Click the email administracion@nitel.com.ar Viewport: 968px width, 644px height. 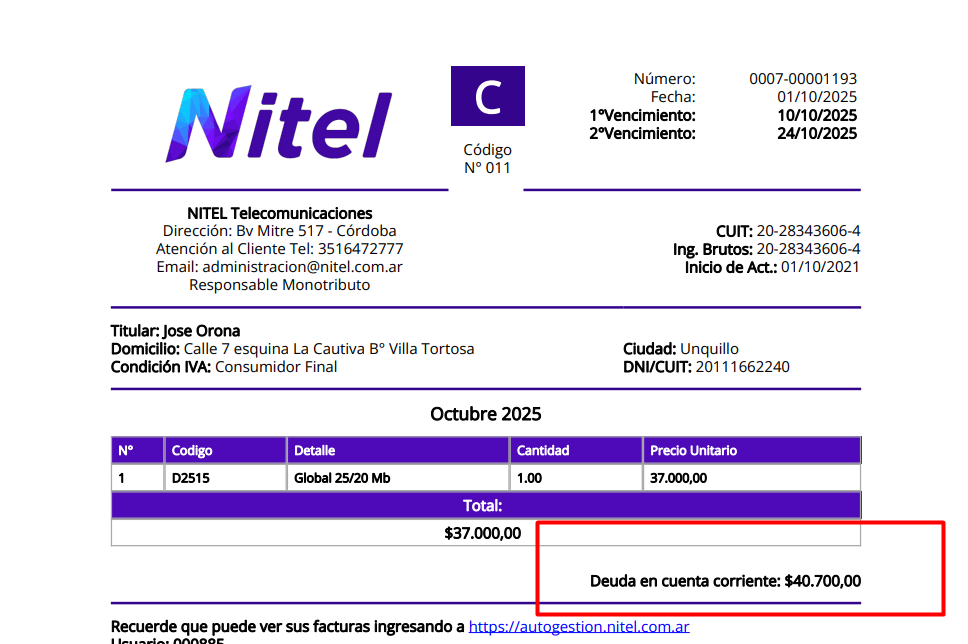pyautogui.click(x=303, y=267)
